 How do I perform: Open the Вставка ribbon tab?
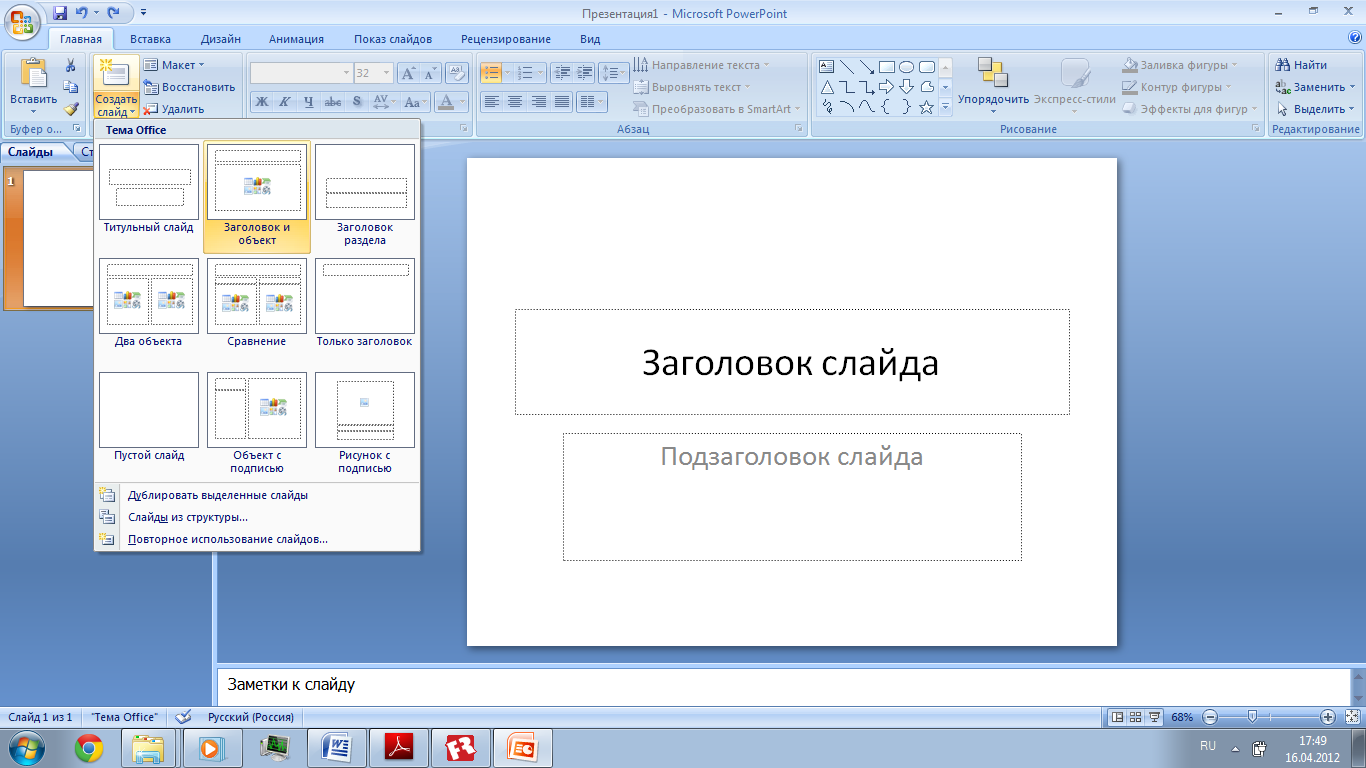[x=150, y=39]
